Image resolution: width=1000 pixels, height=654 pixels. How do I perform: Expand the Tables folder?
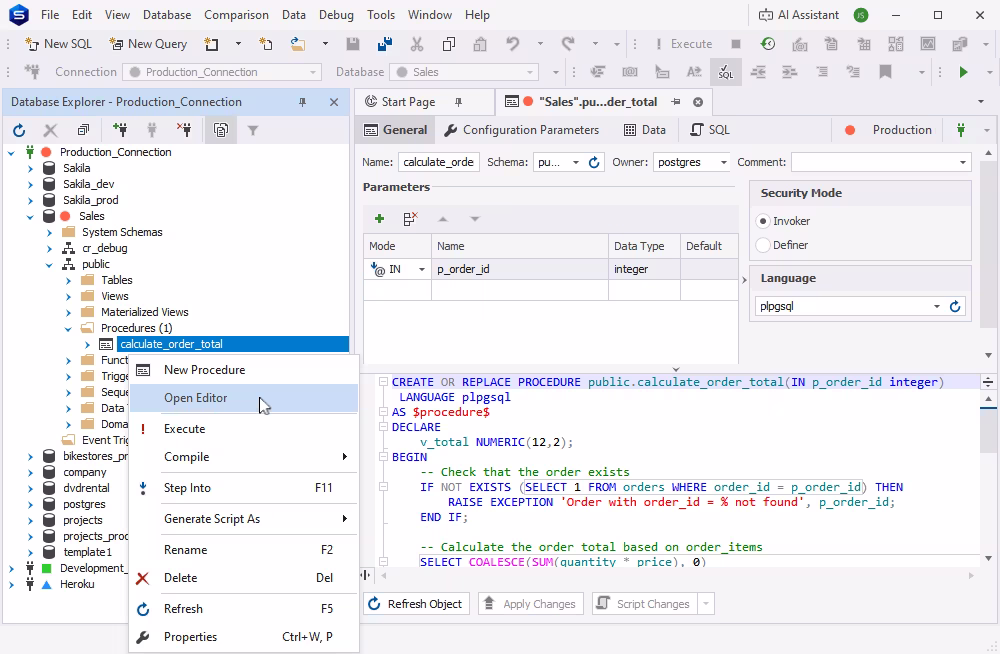(x=68, y=280)
